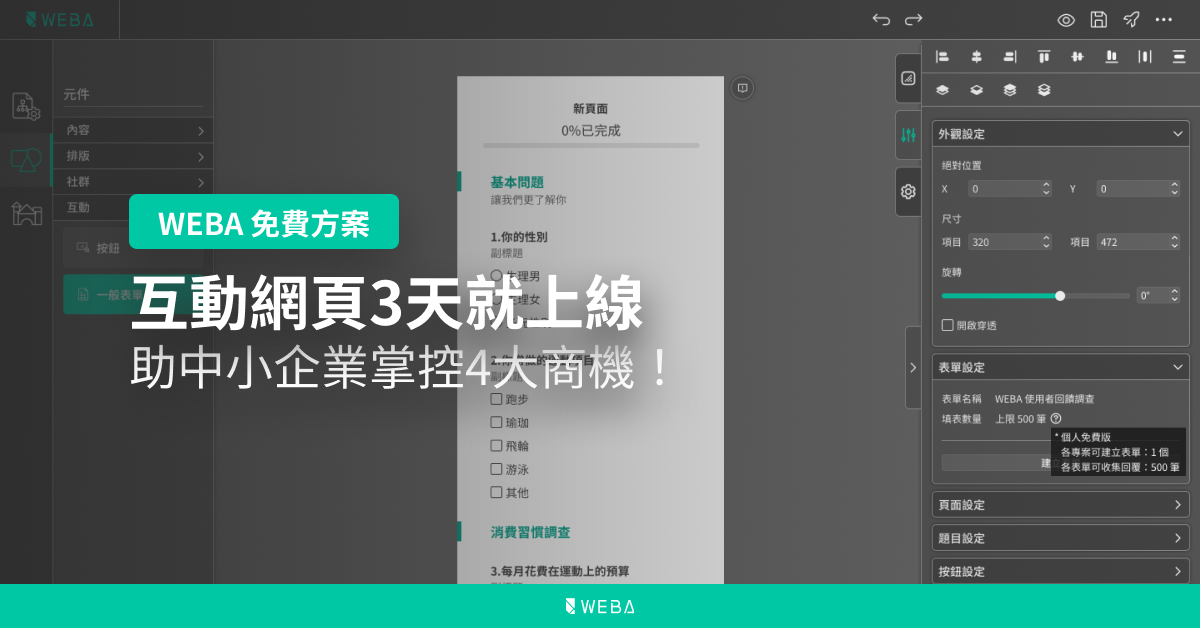Publish using the paper plane icon

point(1131,20)
